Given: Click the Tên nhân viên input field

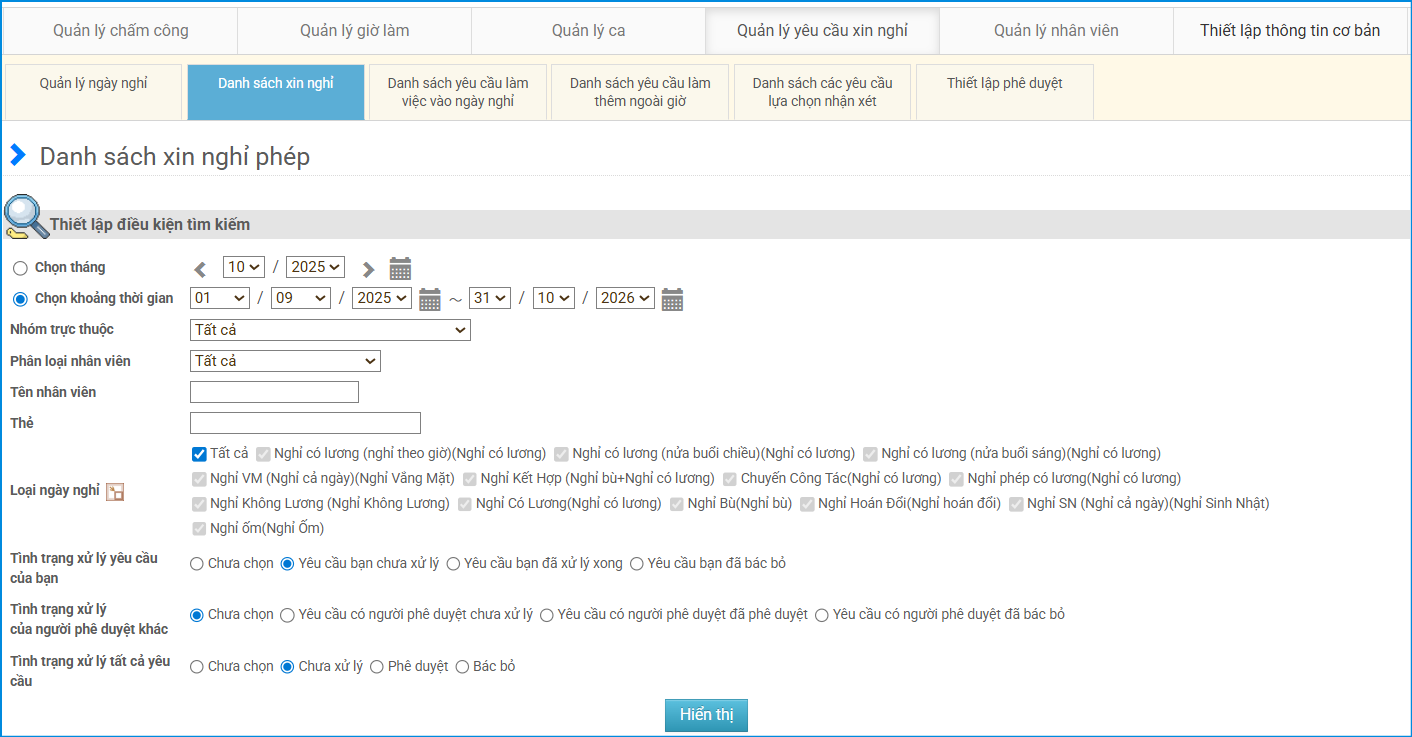Looking at the screenshot, I should [274, 392].
